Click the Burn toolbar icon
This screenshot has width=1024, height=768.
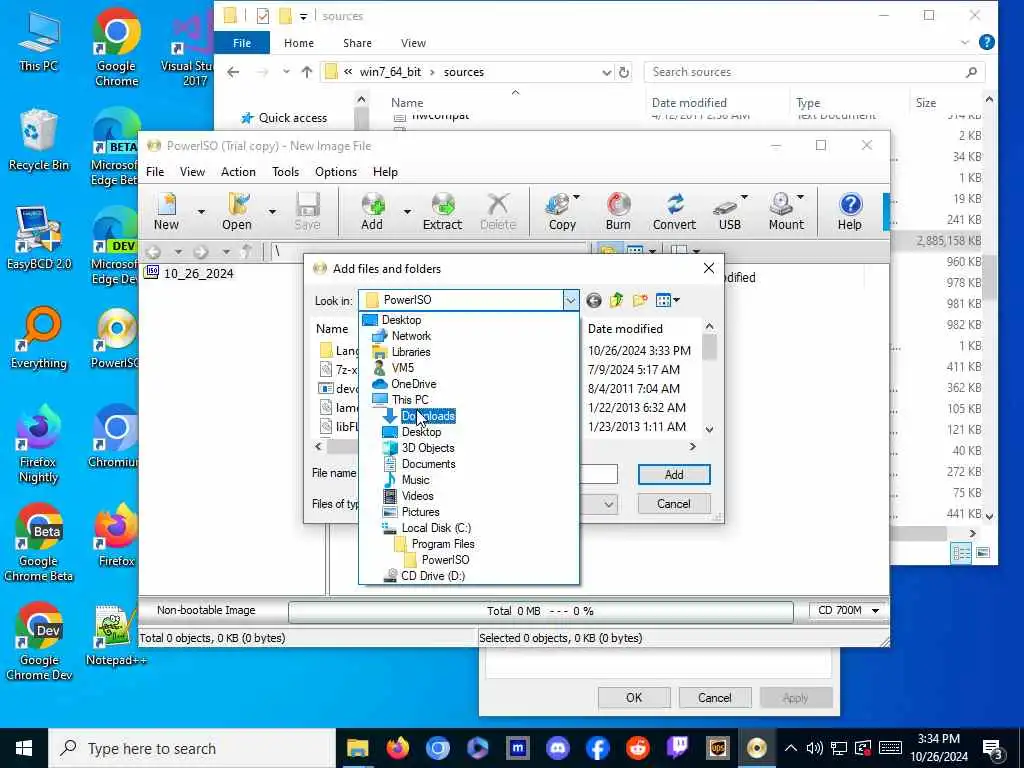click(x=618, y=211)
